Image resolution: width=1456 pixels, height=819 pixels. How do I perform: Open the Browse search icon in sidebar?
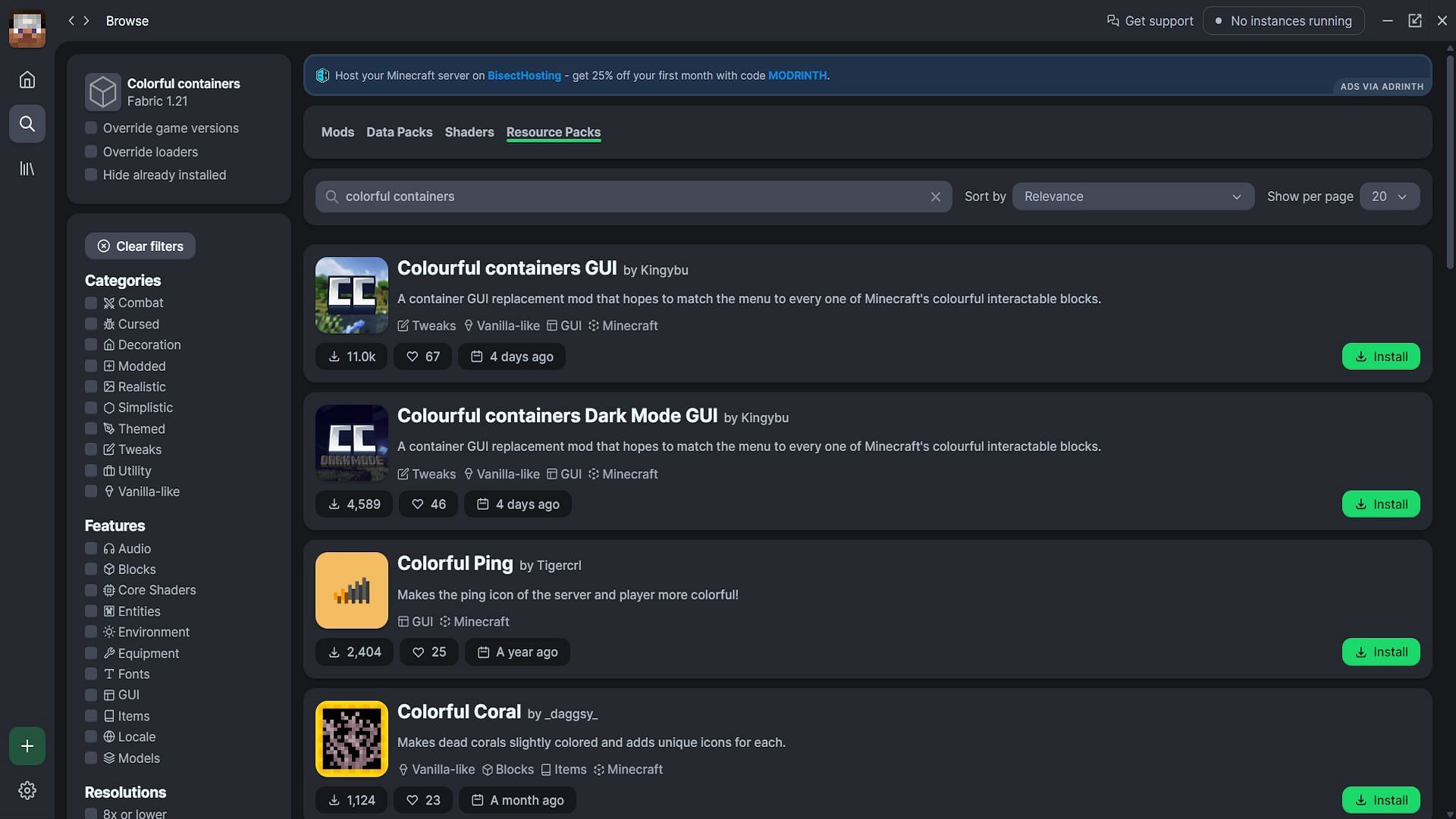point(27,124)
